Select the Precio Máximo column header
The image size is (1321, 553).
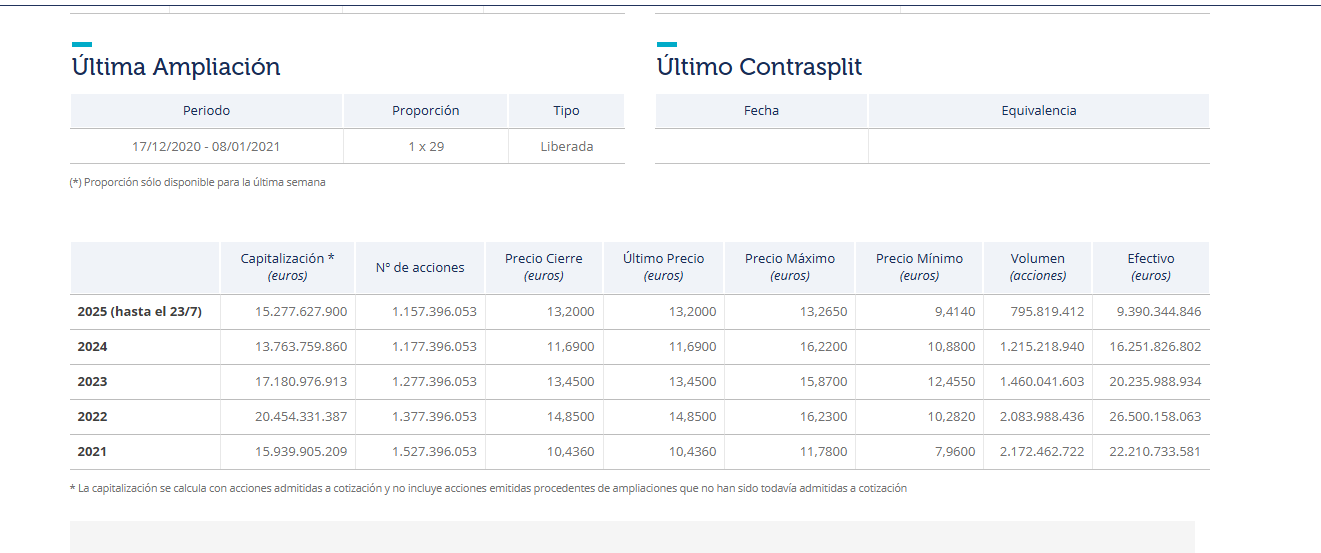(789, 267)
